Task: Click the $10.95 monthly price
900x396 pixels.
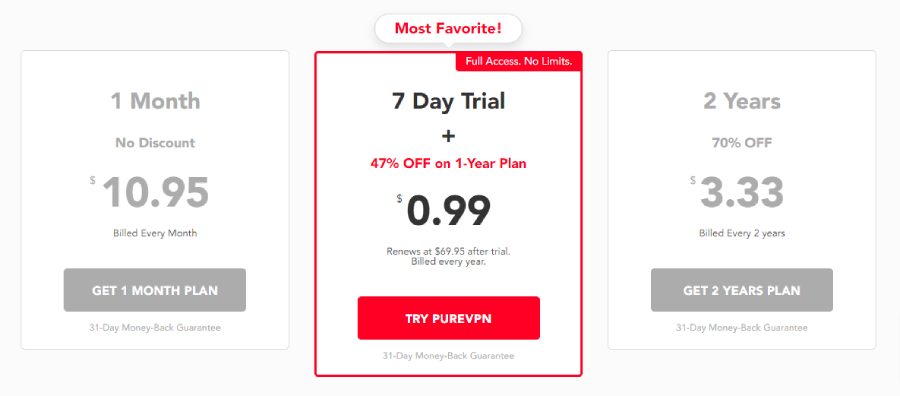Action: (x=150, y=192)
